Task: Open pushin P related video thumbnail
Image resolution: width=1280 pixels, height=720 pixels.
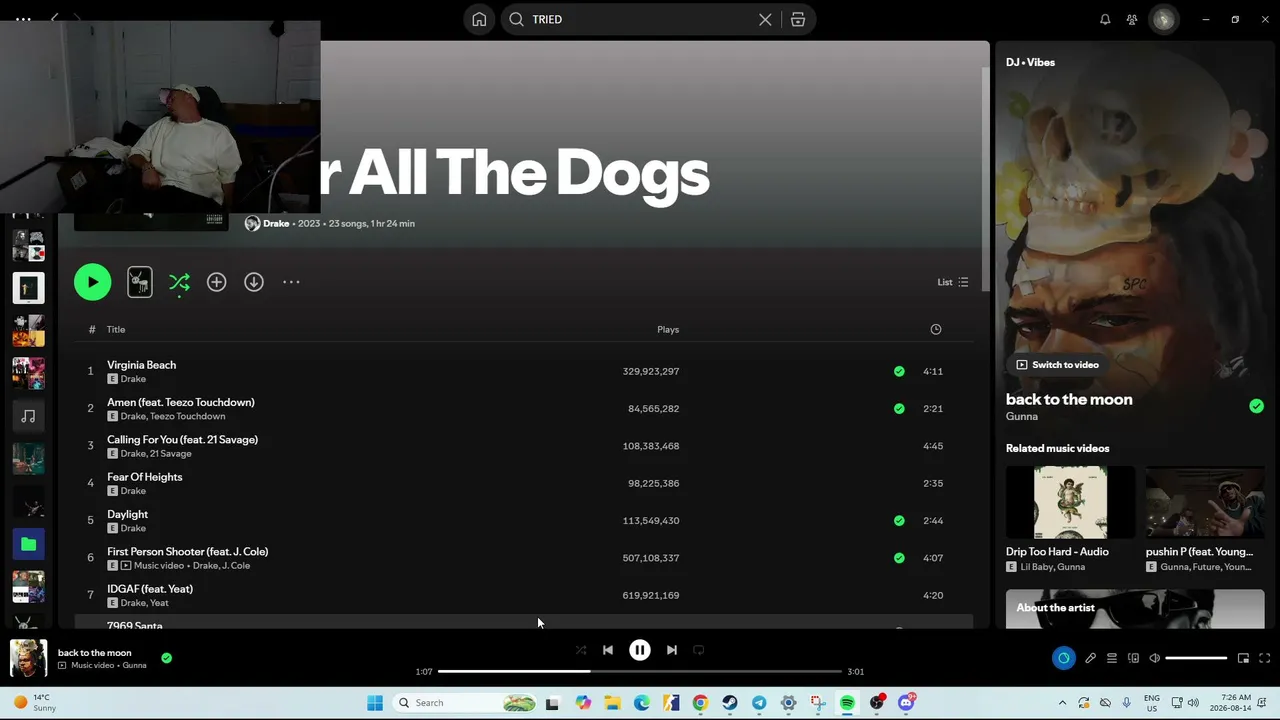Action: 1204,502
